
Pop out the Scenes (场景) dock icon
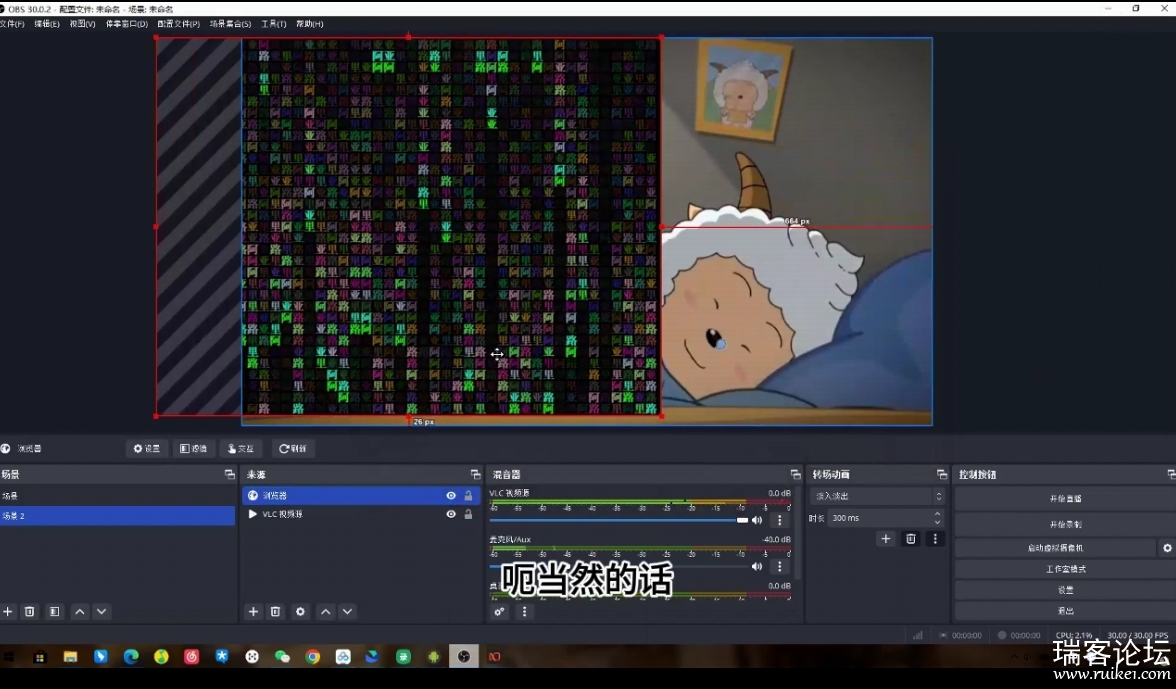(x=230, y=475)
